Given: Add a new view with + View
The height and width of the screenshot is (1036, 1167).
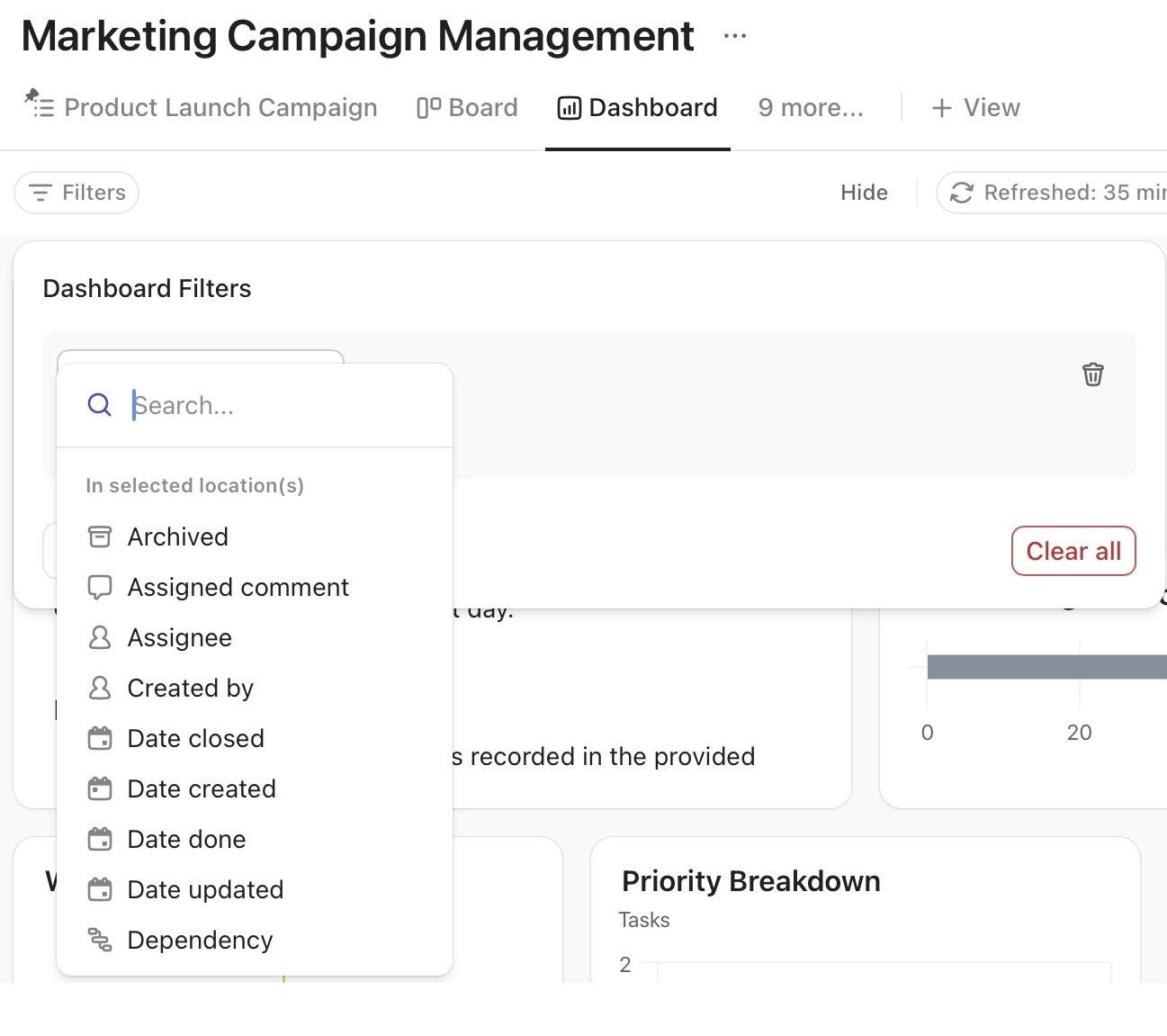Looking at the screenshot, I should (x=974, y=107).
